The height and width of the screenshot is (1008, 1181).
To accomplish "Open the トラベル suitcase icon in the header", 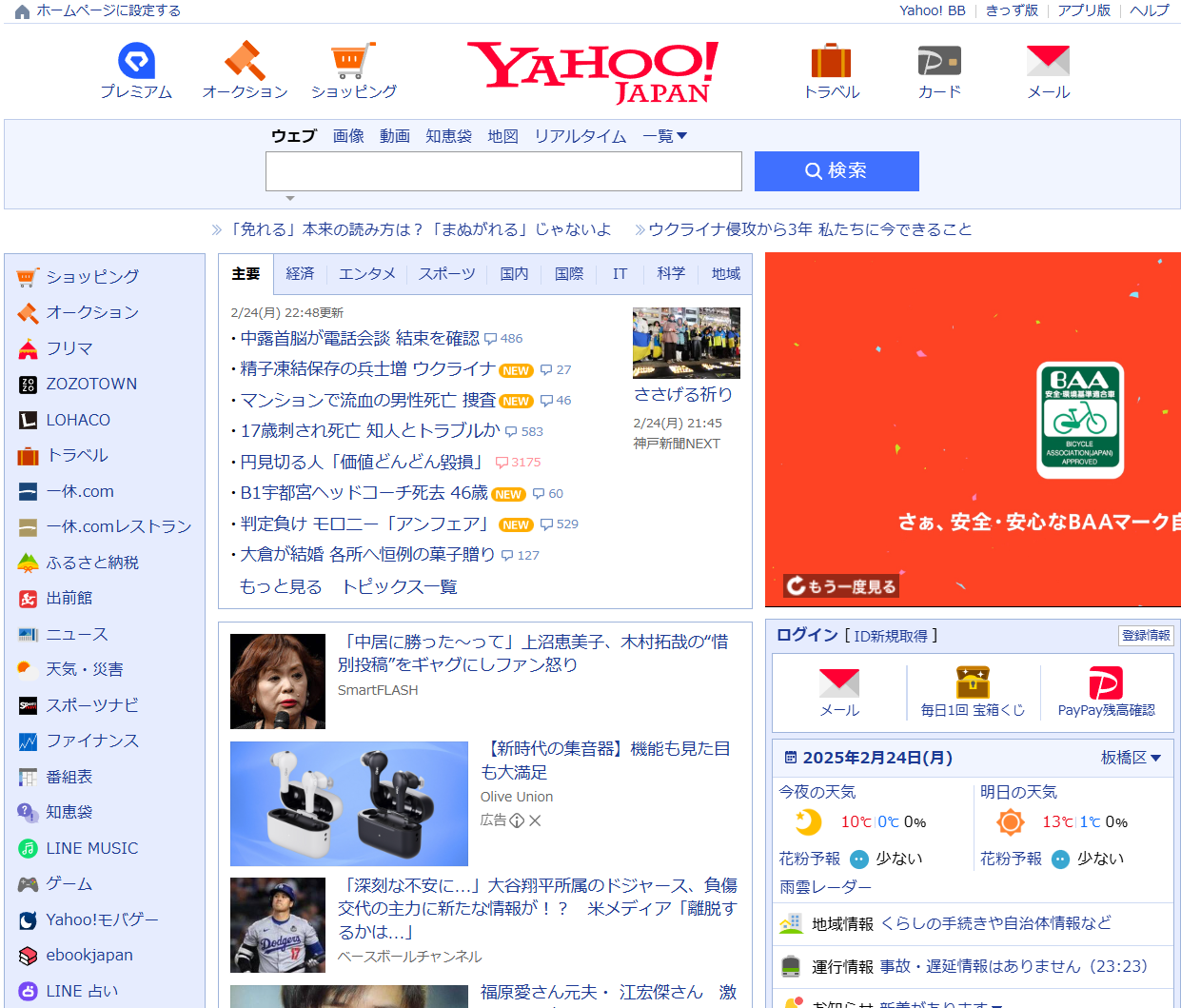I will 831,61.
